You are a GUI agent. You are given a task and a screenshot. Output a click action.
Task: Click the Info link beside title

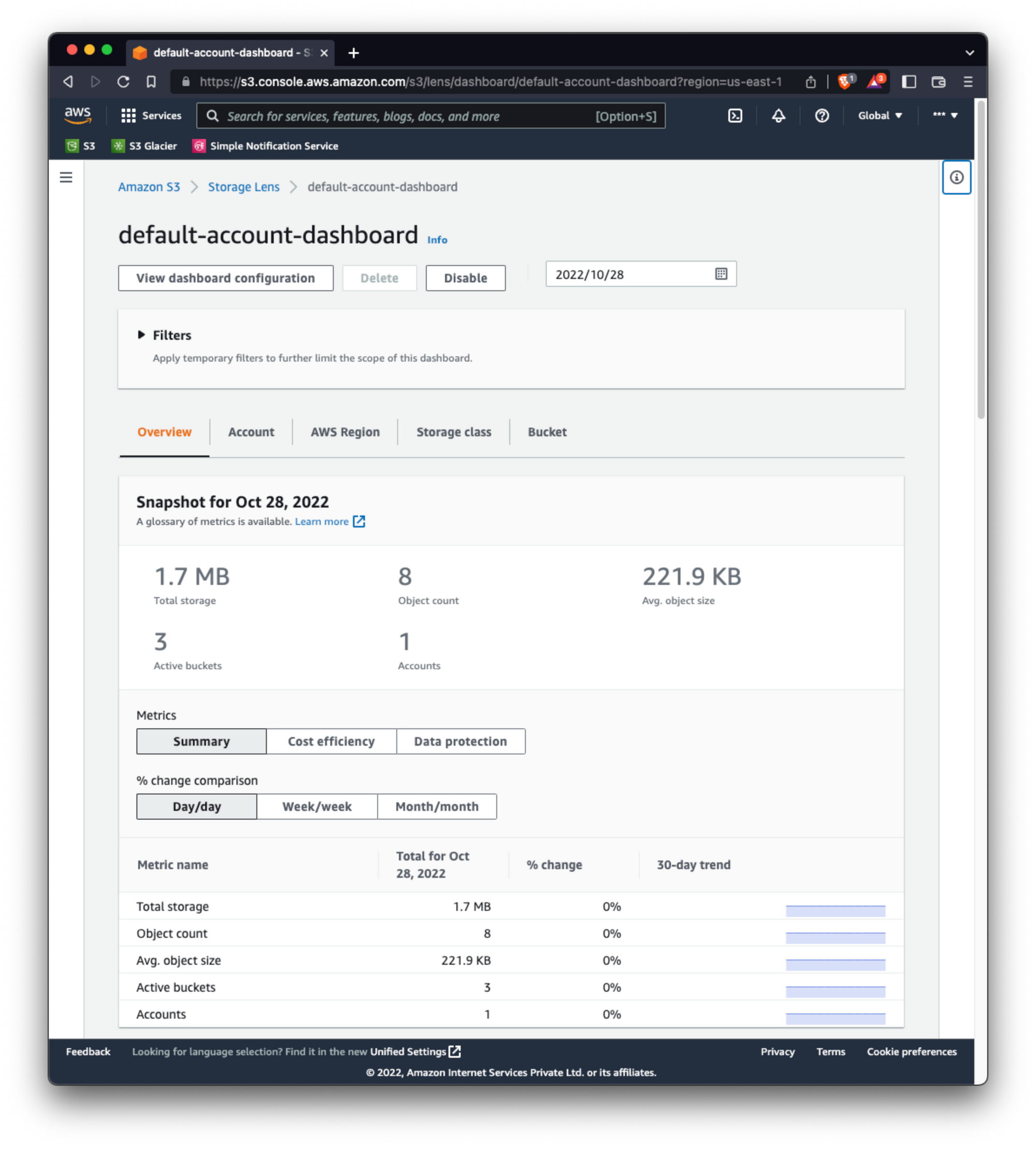437,240
